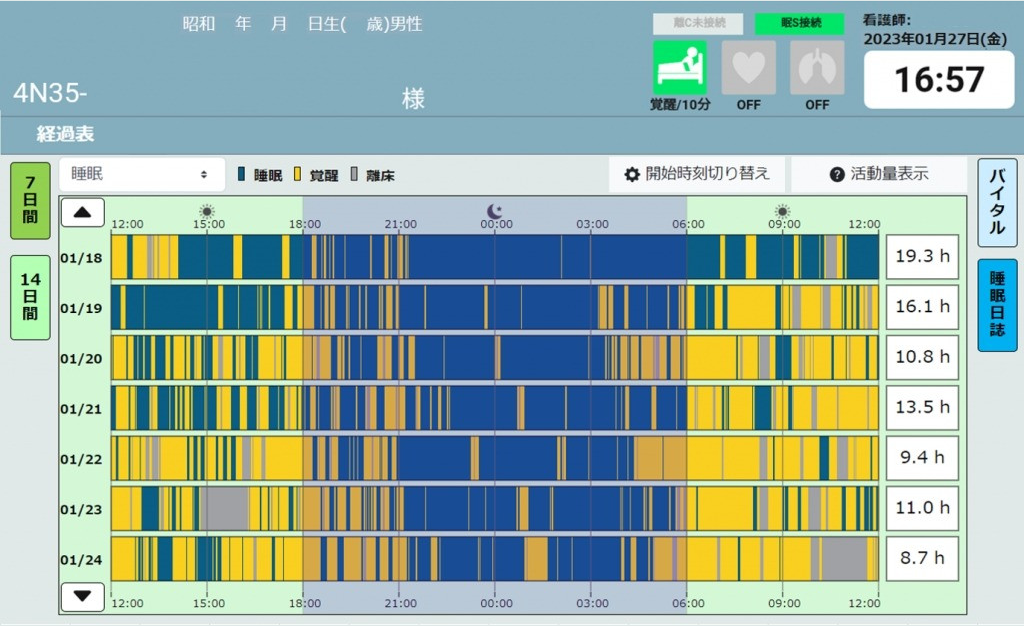
Task: Click the question mark icon for 活動量表示
Action: click(x=837, y=174)
